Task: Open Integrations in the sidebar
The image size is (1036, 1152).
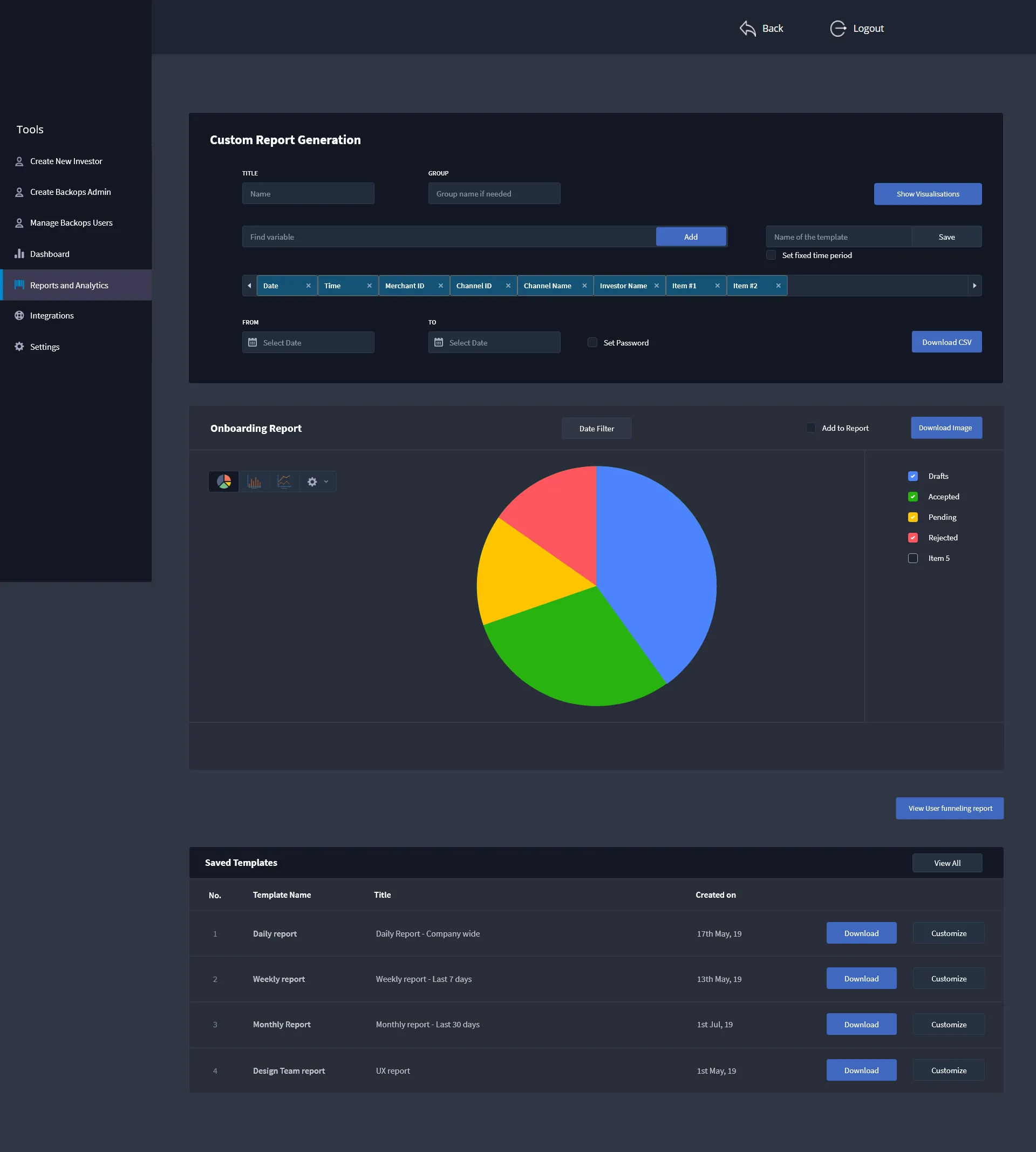Action: [52, 315]
